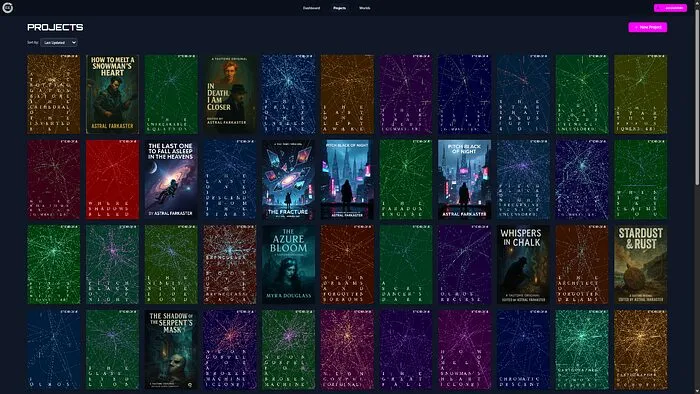Open The Azure Bloom by Myra Douglass
Viewport: 700px width, 394px height.
tap(288, 265)
